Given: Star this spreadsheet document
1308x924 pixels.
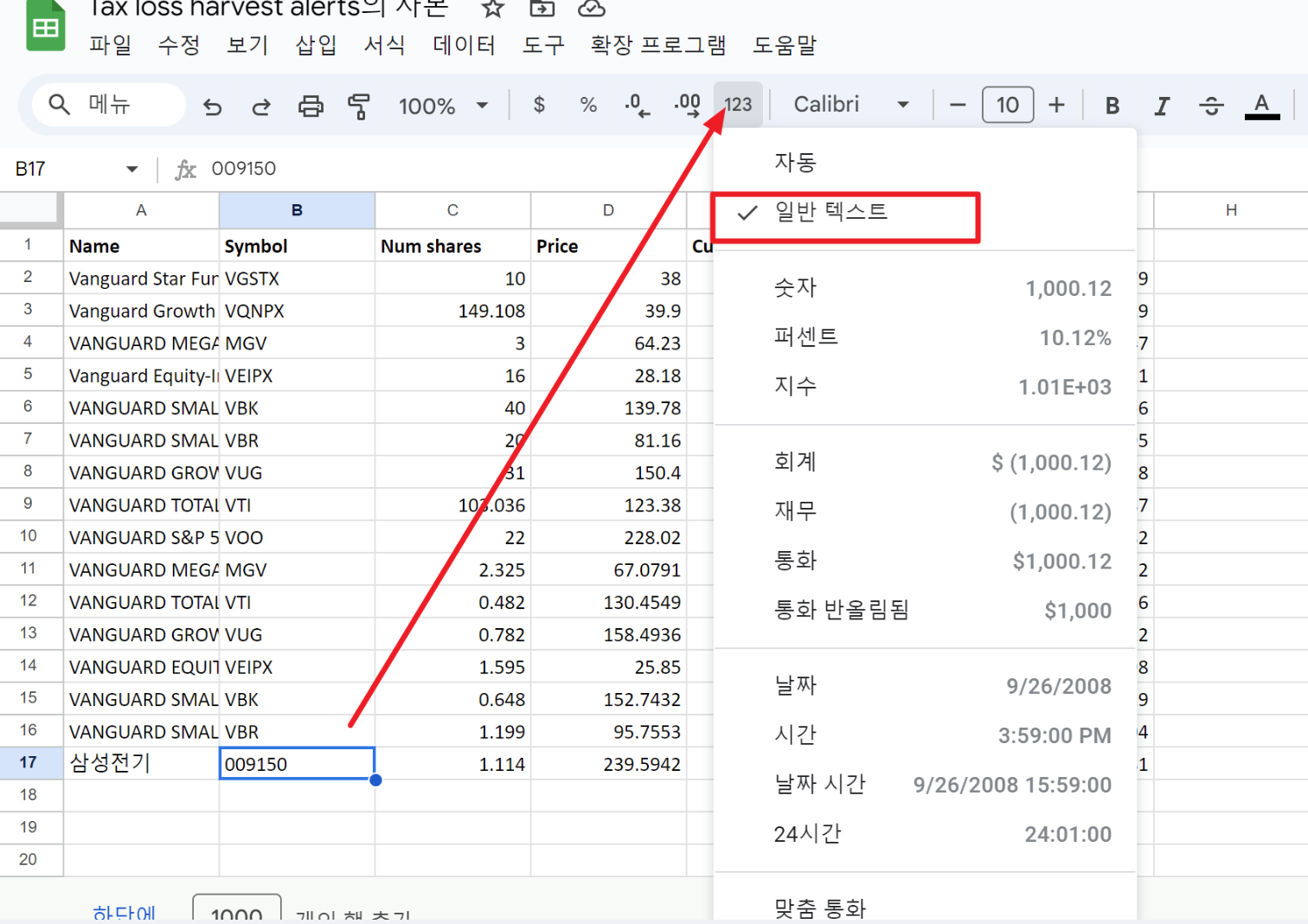Looking at the screenshot, I should click(493, 9).
